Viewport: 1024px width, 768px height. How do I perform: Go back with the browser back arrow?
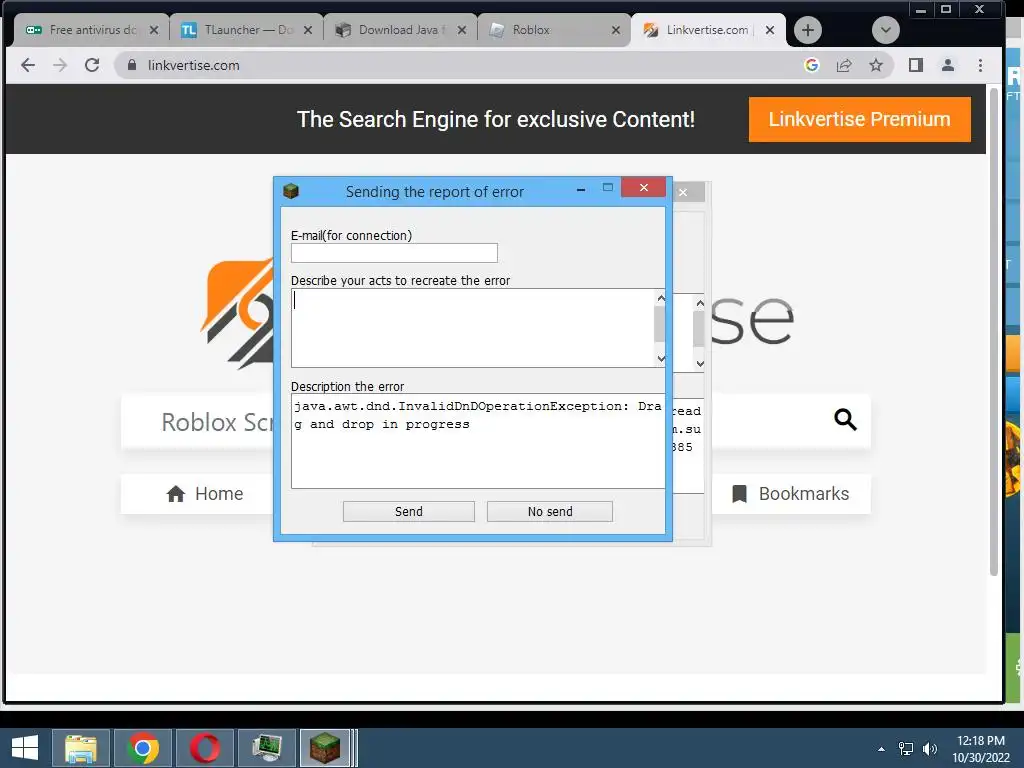(x=28, y=65)
